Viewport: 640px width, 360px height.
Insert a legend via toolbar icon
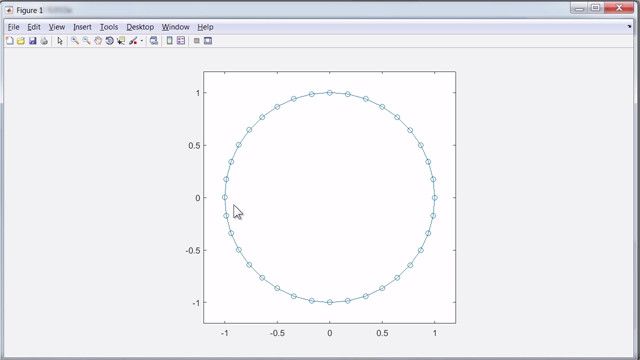[x=181, y=41]
